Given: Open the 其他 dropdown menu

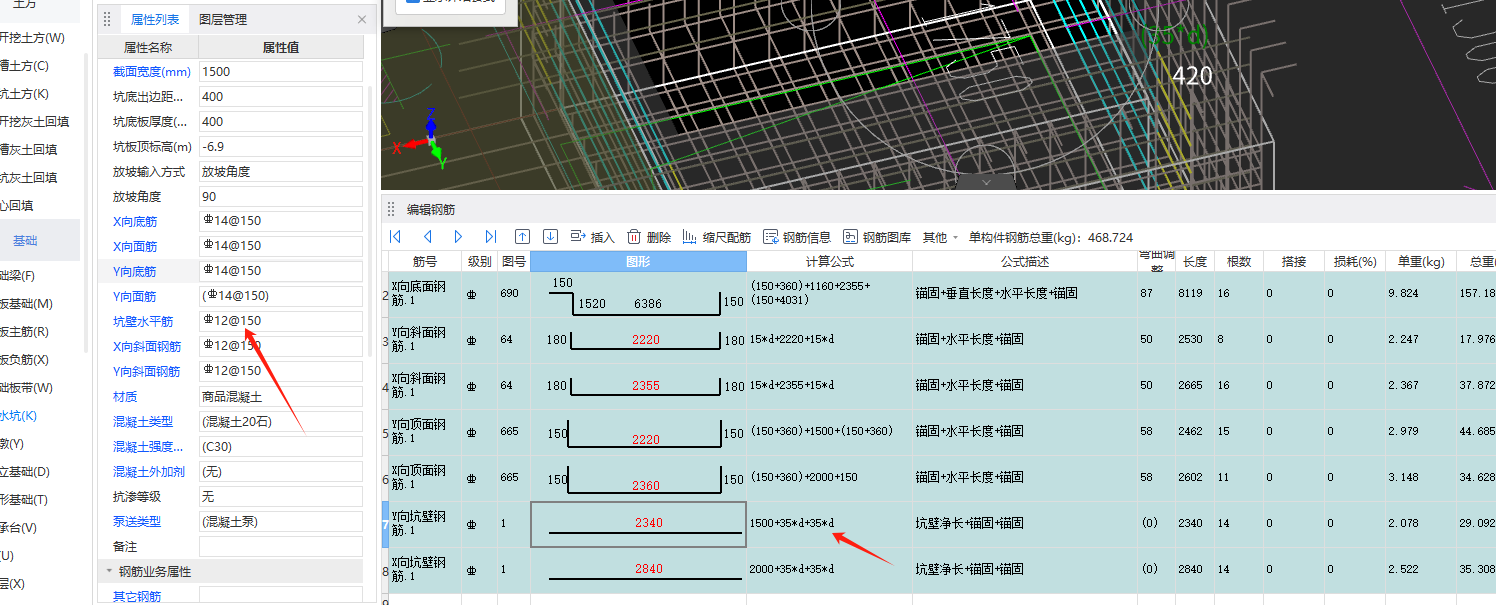Looking at the screenshot, I should tap(940, 237).
